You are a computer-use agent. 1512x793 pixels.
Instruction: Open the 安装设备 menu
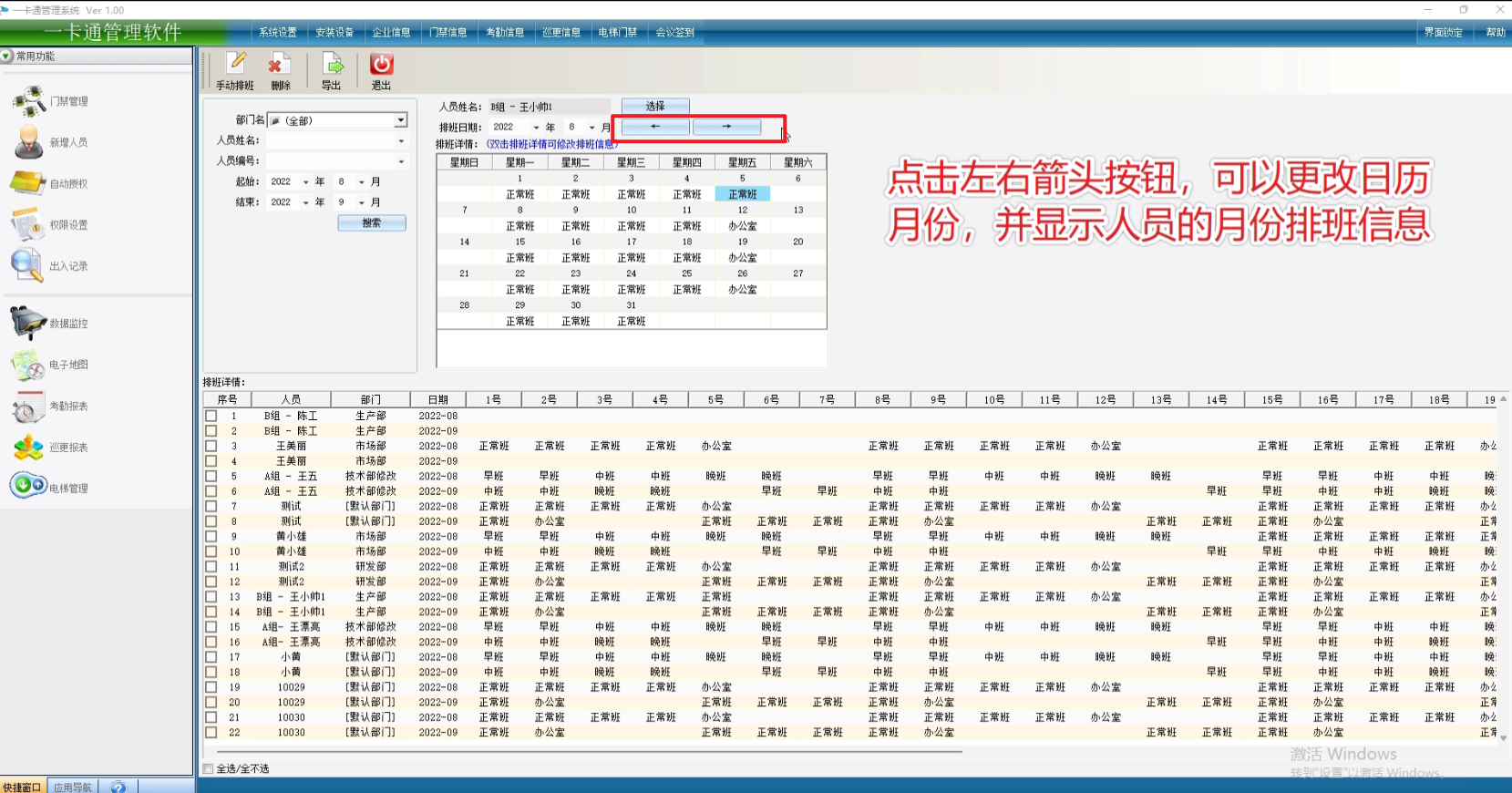[x=334, y=32]
